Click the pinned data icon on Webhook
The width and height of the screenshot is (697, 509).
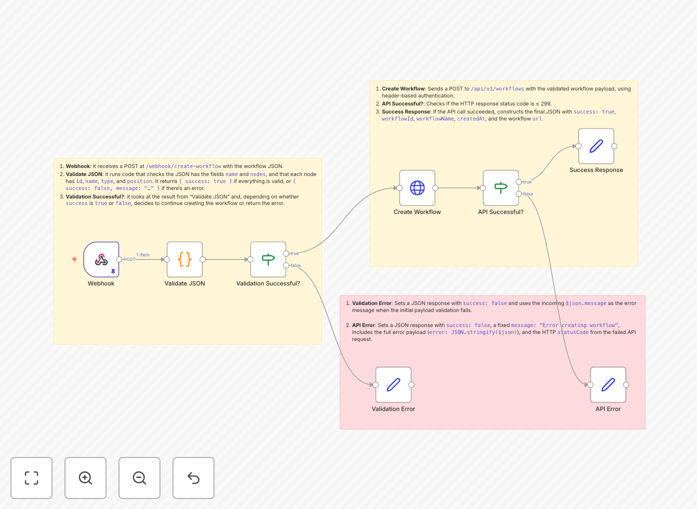113,271
